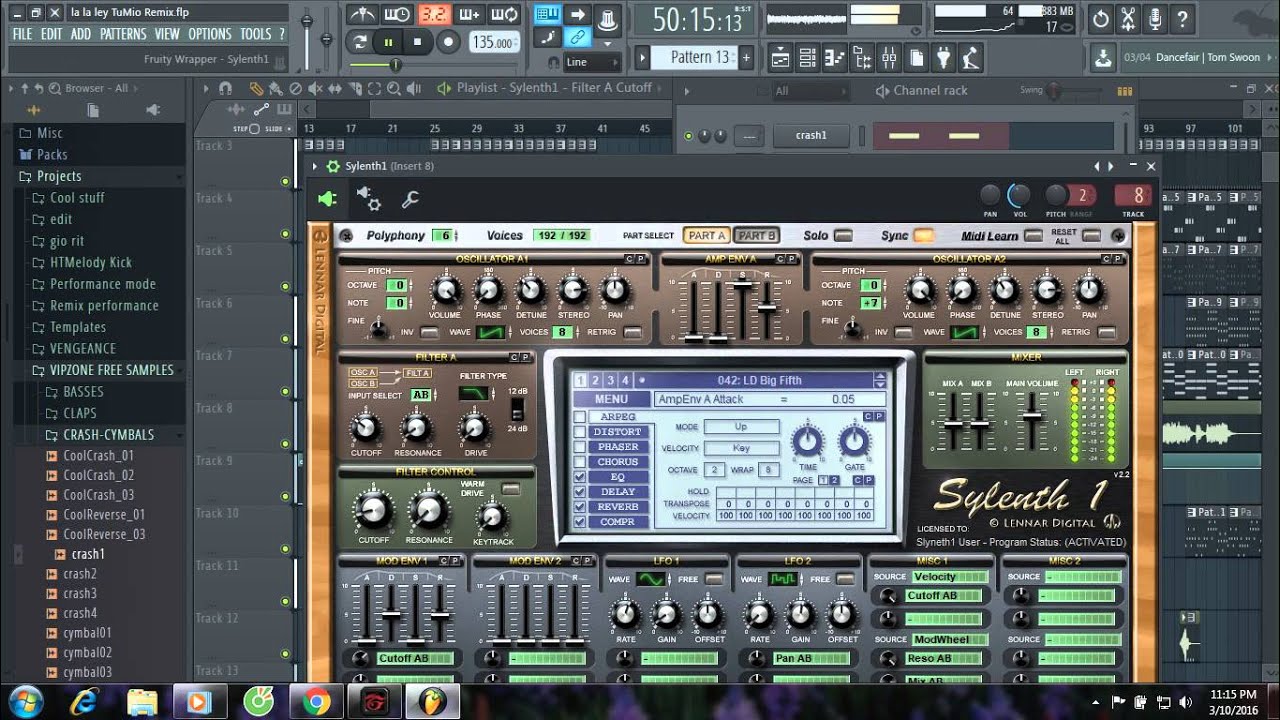Toggle link/snap chain icon in toolbar
The width and height of the screenshot is (1280, 720).
click(577, 37)
